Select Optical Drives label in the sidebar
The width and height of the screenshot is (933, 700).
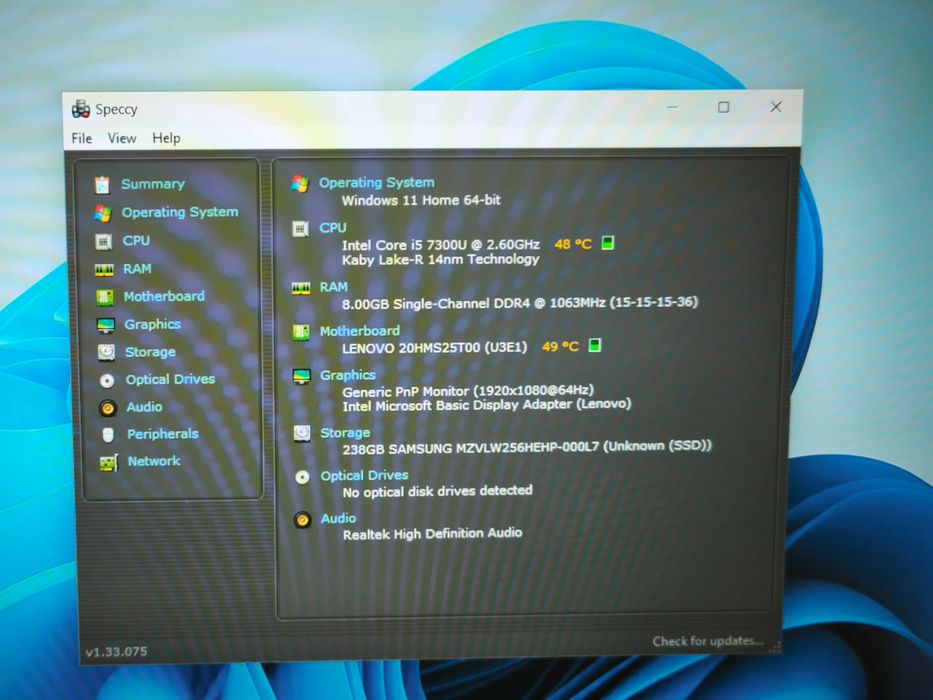tap(170, 379)
